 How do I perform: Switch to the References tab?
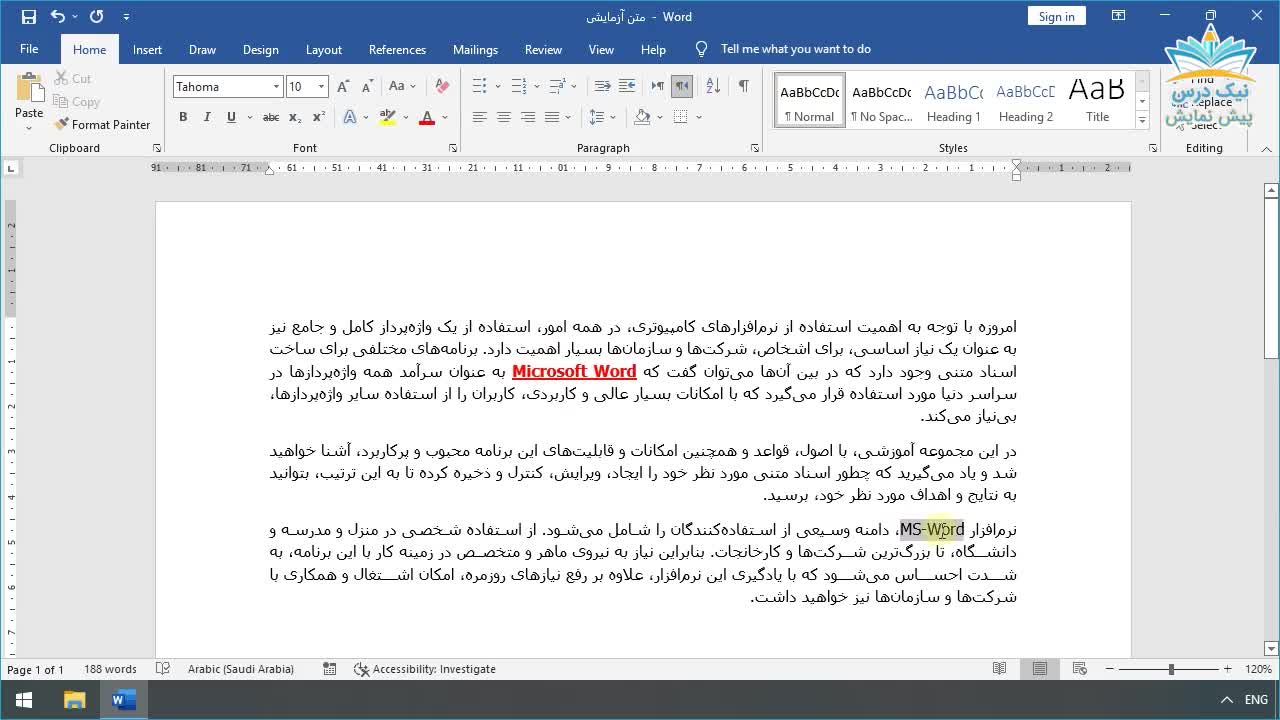[397, 49]
